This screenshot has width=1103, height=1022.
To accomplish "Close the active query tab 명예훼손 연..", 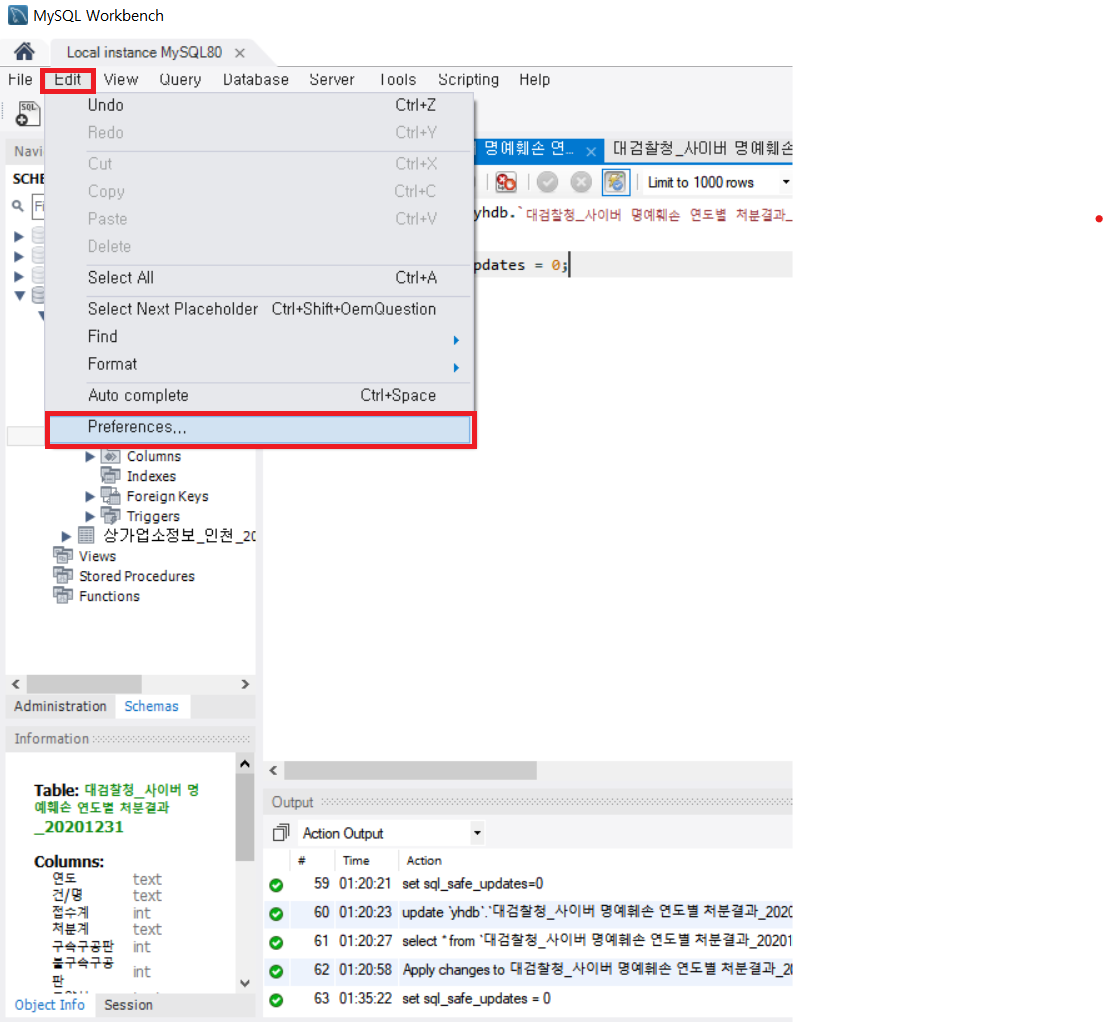I will pyautogui.click(x=591, y=151).
